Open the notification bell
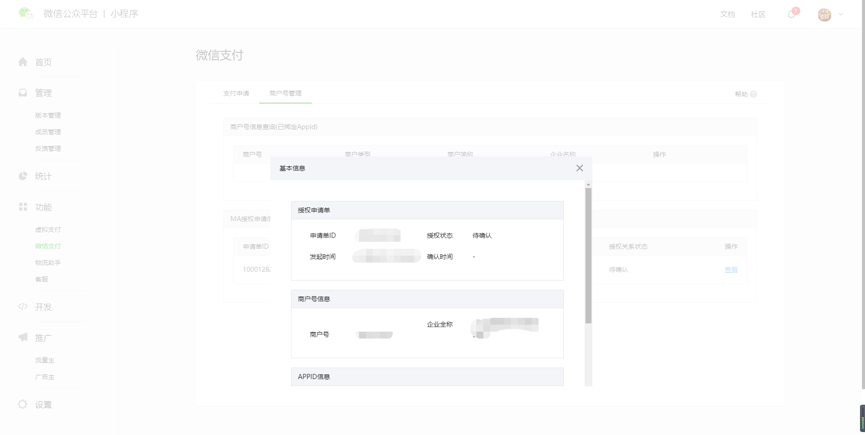Screen dimensions: 865x435 coord(792,14)
